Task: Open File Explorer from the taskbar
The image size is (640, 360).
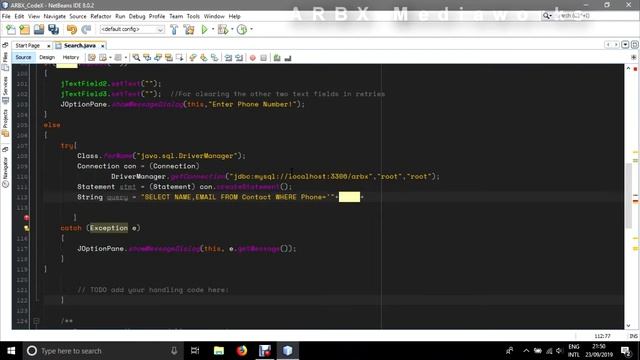Action: click(219, 351)
